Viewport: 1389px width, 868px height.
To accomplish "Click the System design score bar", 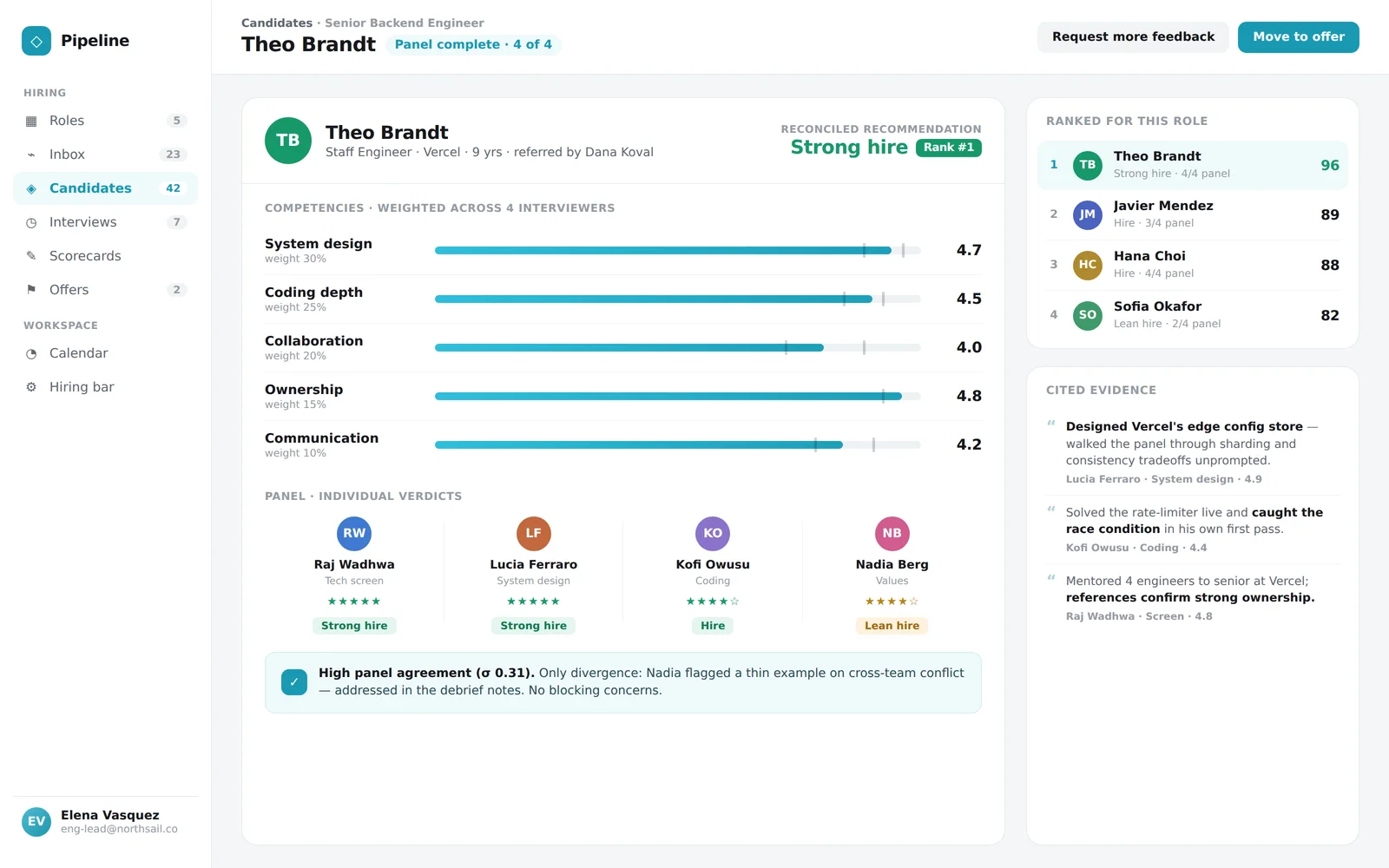I will (x=677, y=250).
